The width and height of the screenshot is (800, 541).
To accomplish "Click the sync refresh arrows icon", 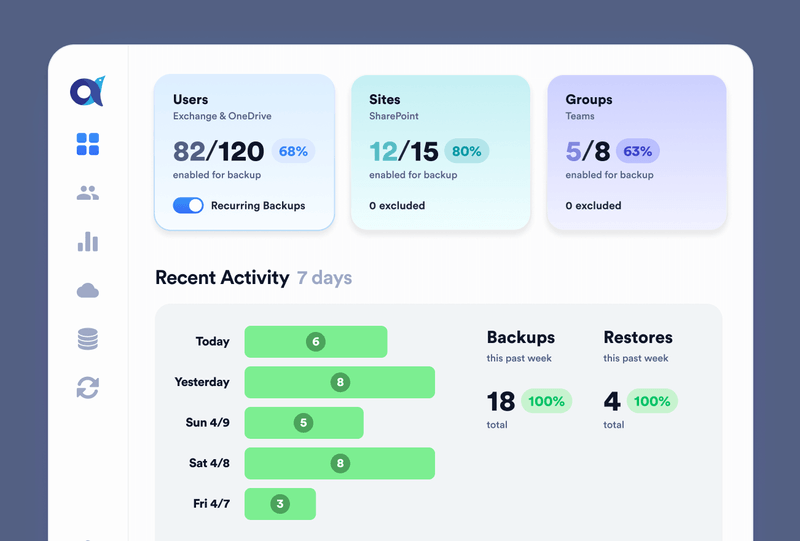I will (88, 388).
